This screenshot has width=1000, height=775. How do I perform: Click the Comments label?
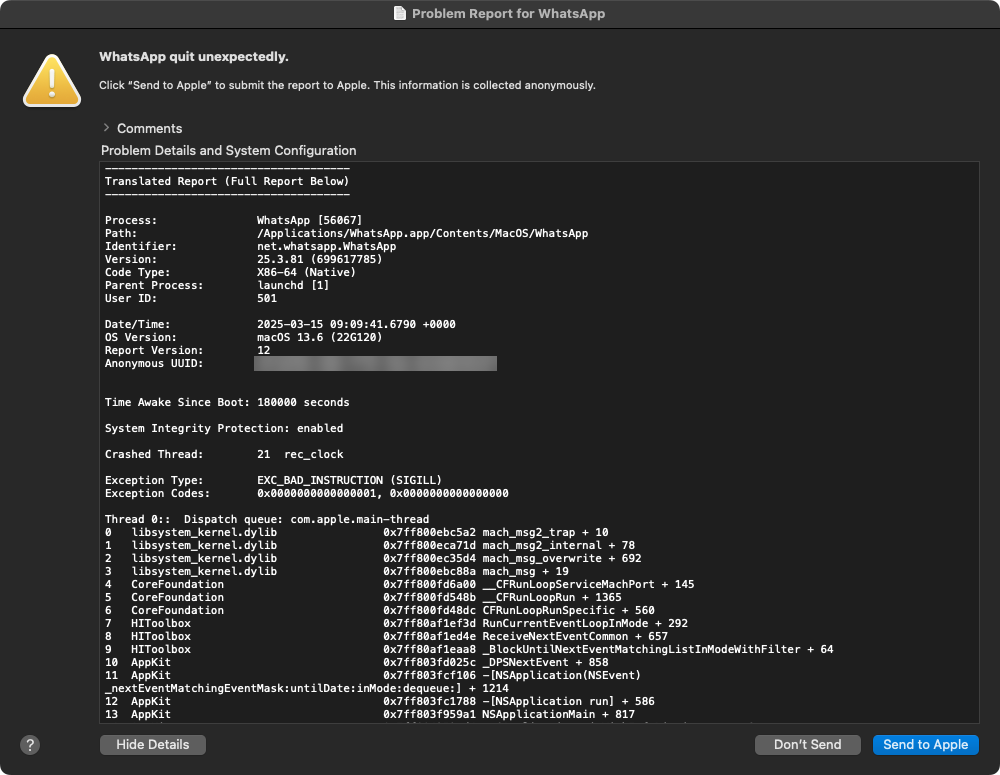pyautogui.click(x=149, y=128)
